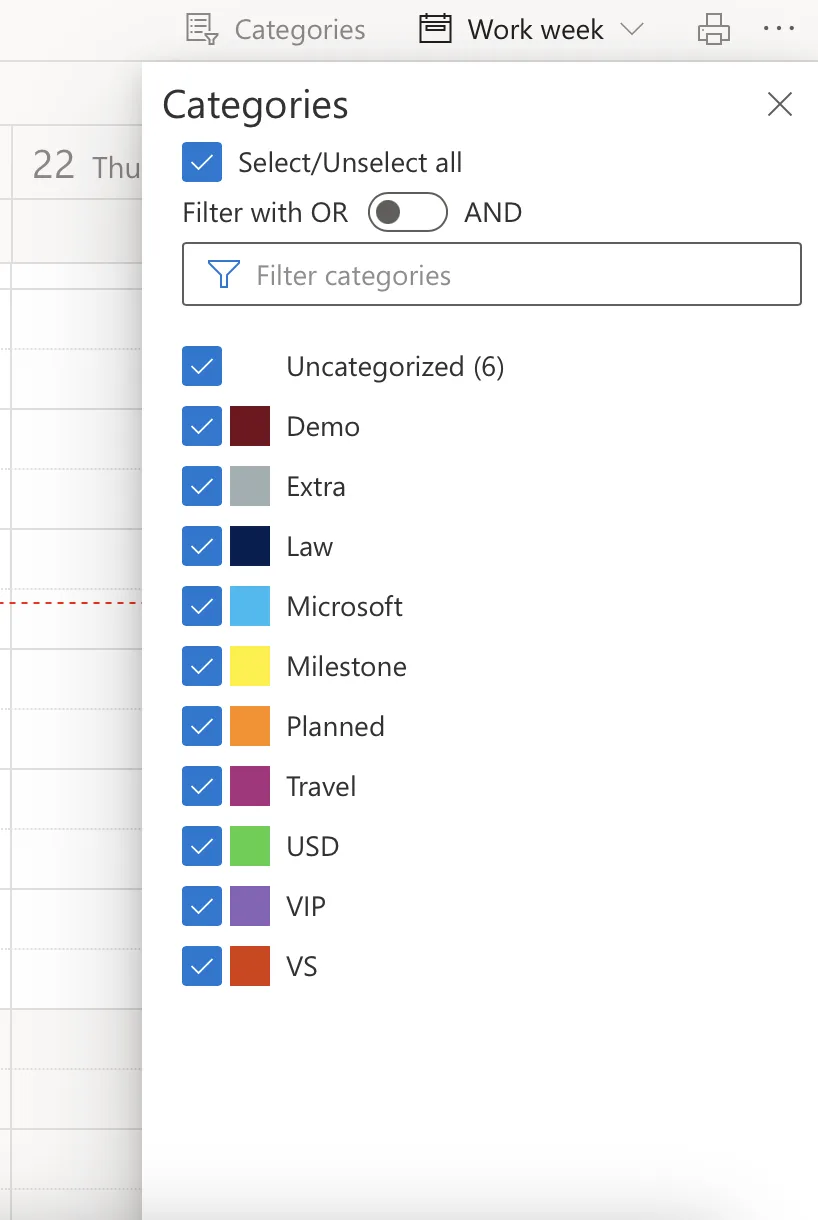Click the VS category color square

pyautogui.click(x=251, y=966)
